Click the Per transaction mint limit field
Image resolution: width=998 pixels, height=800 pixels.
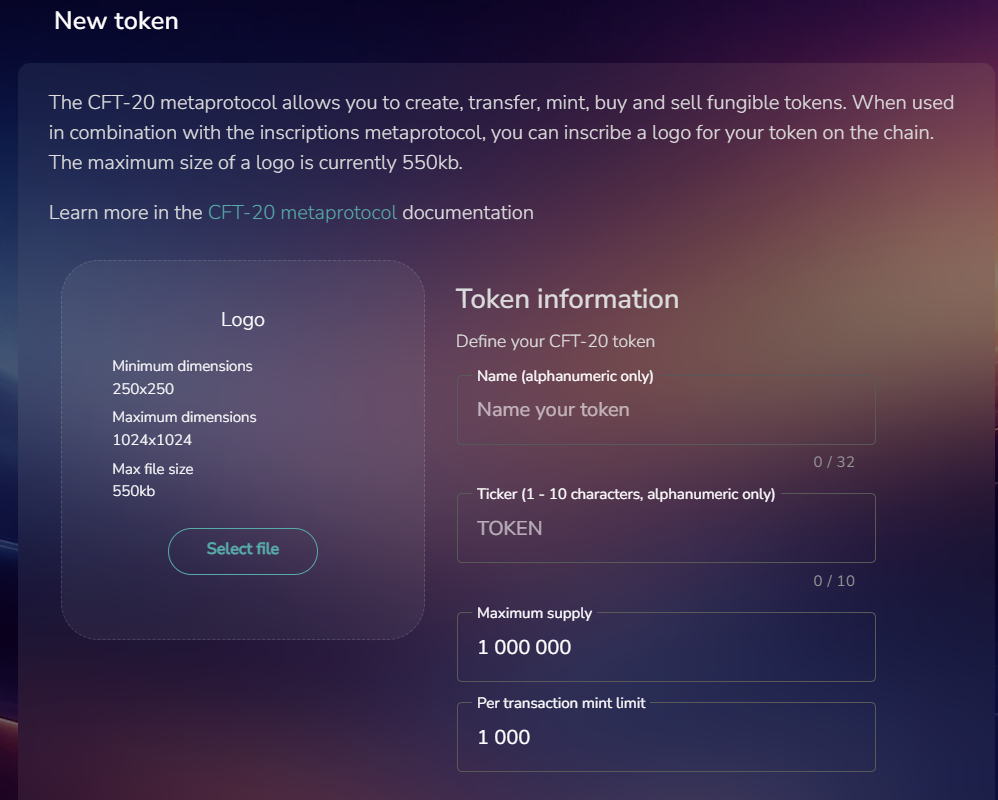tap(666, 737)
